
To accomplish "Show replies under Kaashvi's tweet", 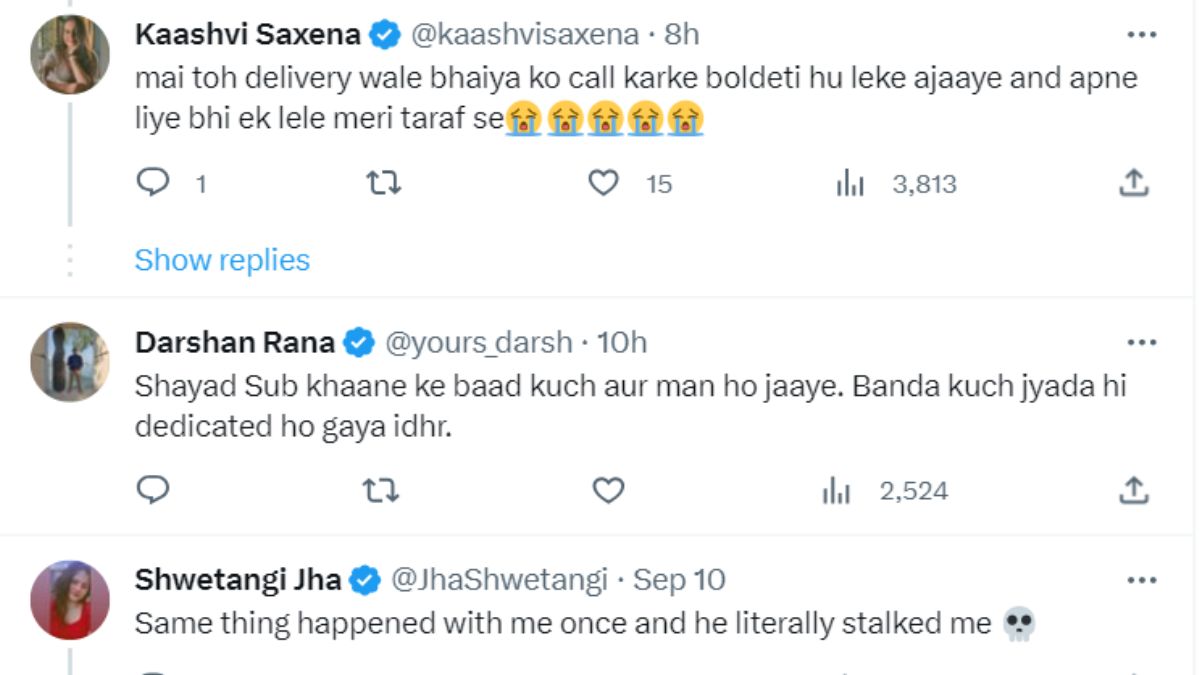I will click(x=222, y=260).
